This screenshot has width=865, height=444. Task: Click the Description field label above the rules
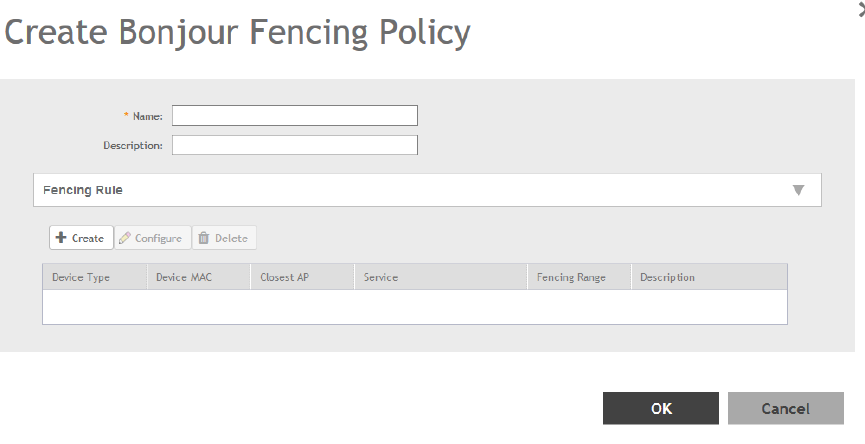tap(133, 146)
